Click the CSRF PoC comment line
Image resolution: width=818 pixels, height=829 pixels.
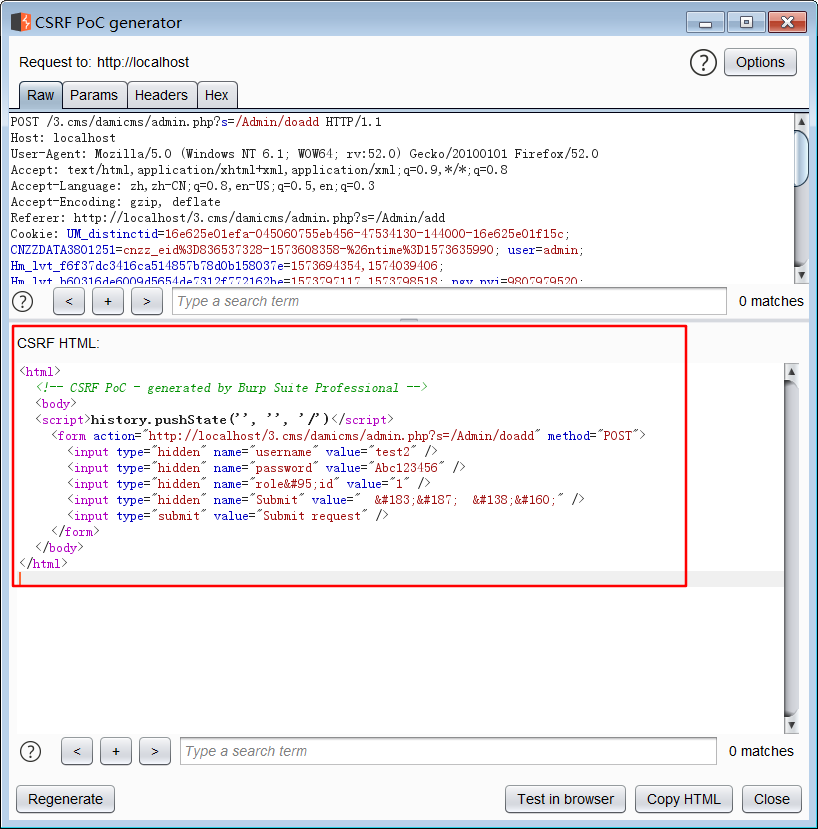[231, 388]
